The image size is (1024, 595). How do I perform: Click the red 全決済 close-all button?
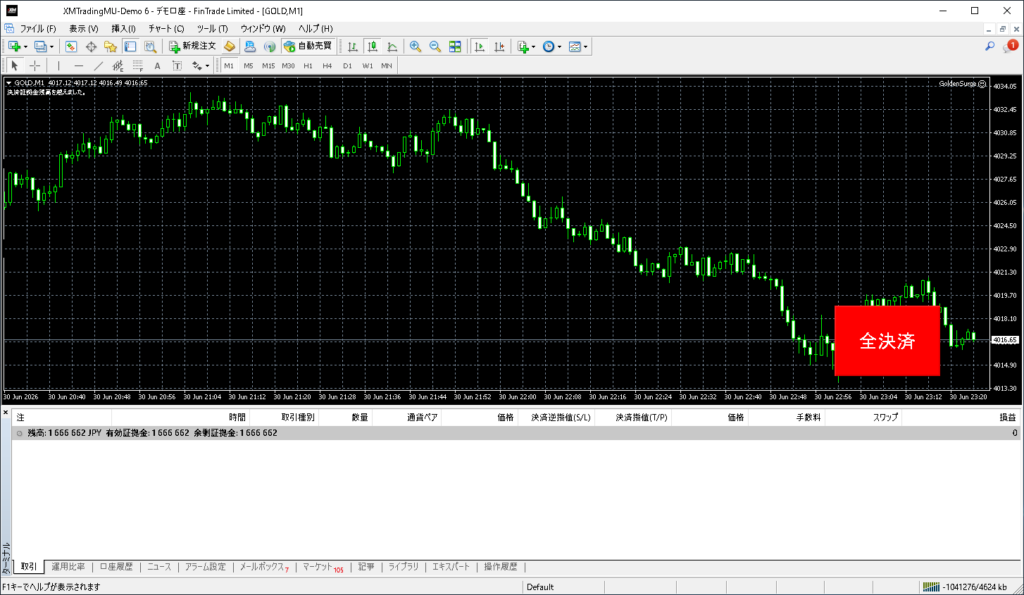click(x=887, y=340)
